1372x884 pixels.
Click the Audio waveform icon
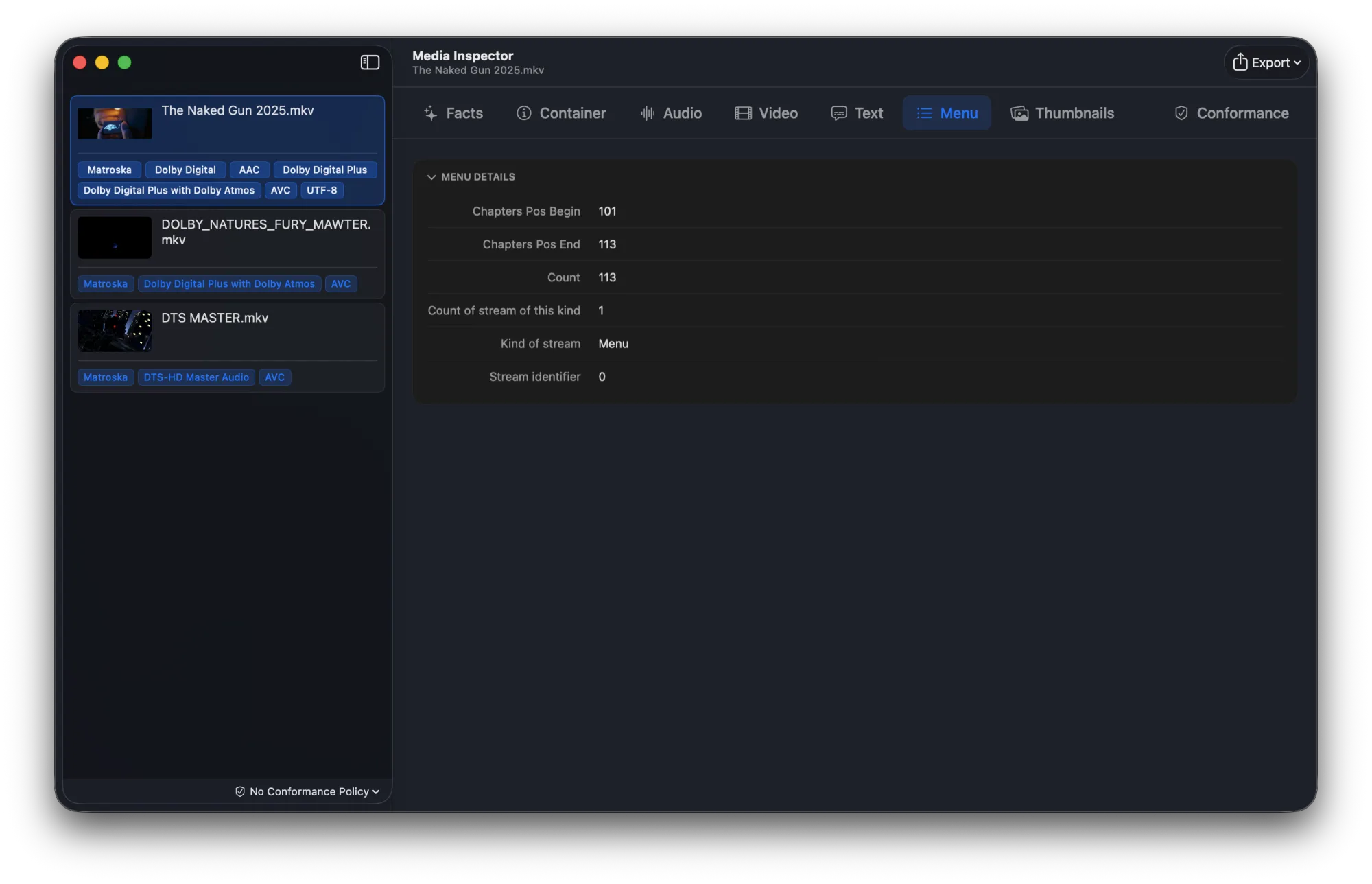(648, 113)
